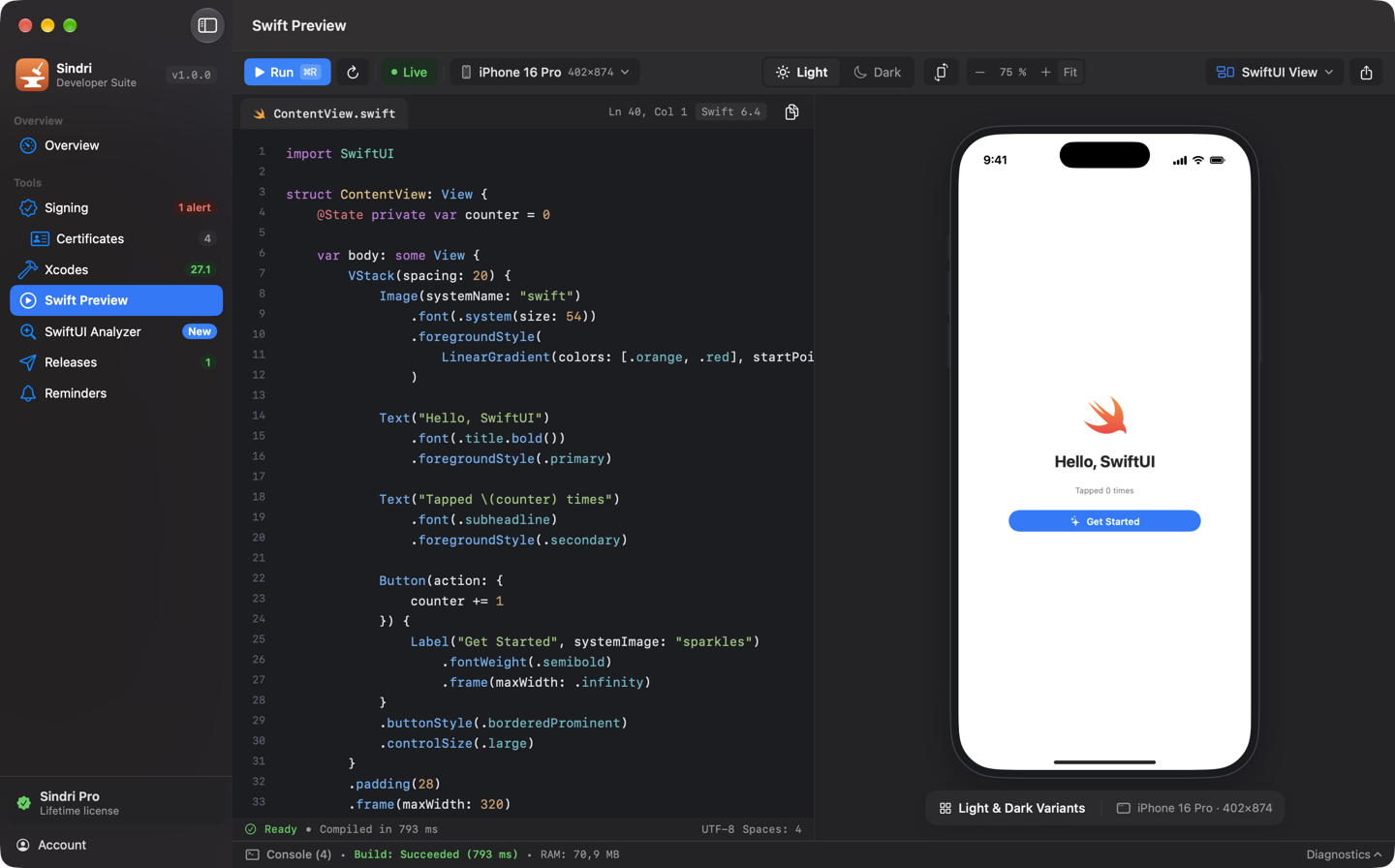
Task: Click the 75 % zoom value
Action: pos(1012,73)
